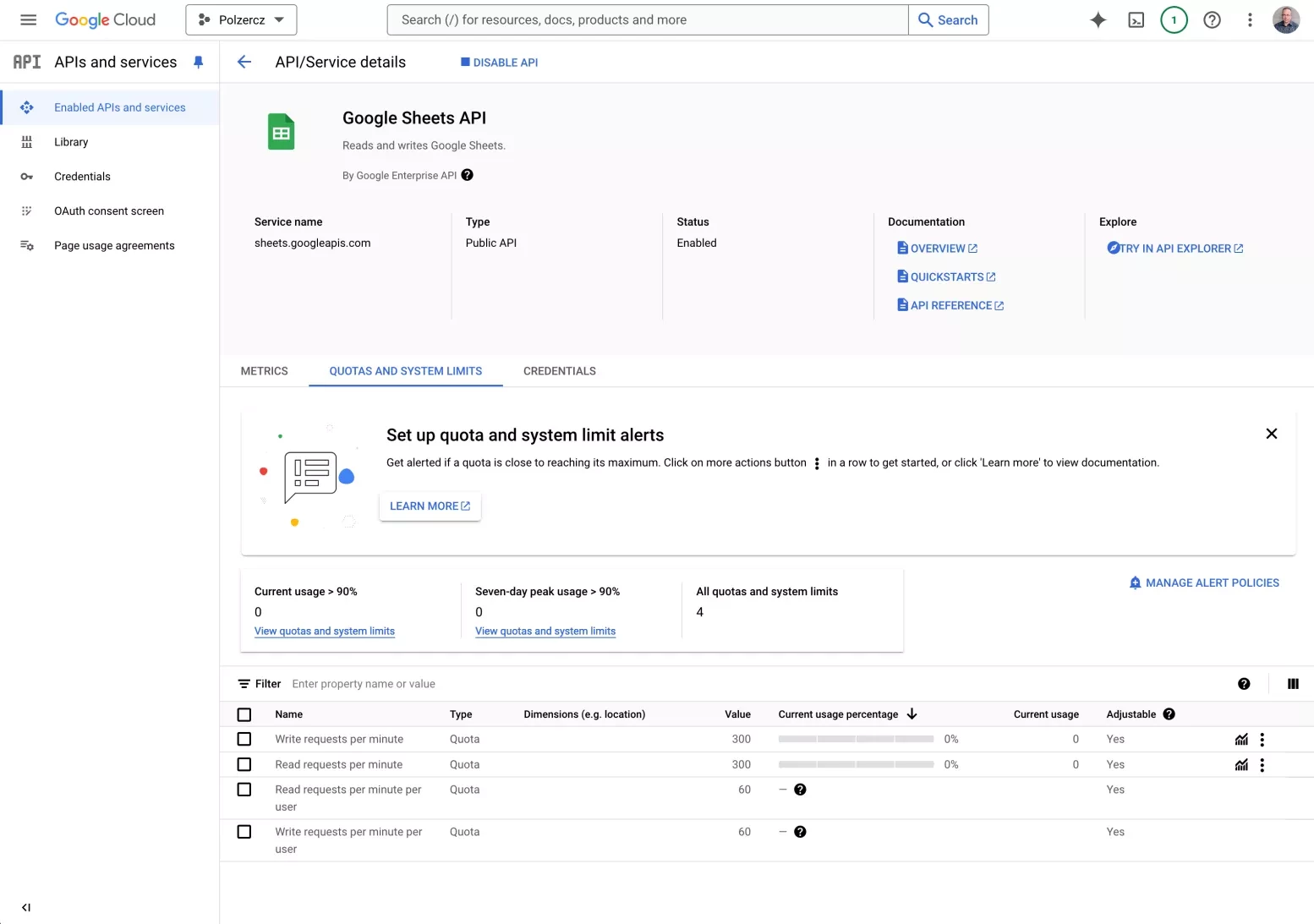Click the Learn More button
This screenshot has height=924, width=1314.
coord(430,506)
